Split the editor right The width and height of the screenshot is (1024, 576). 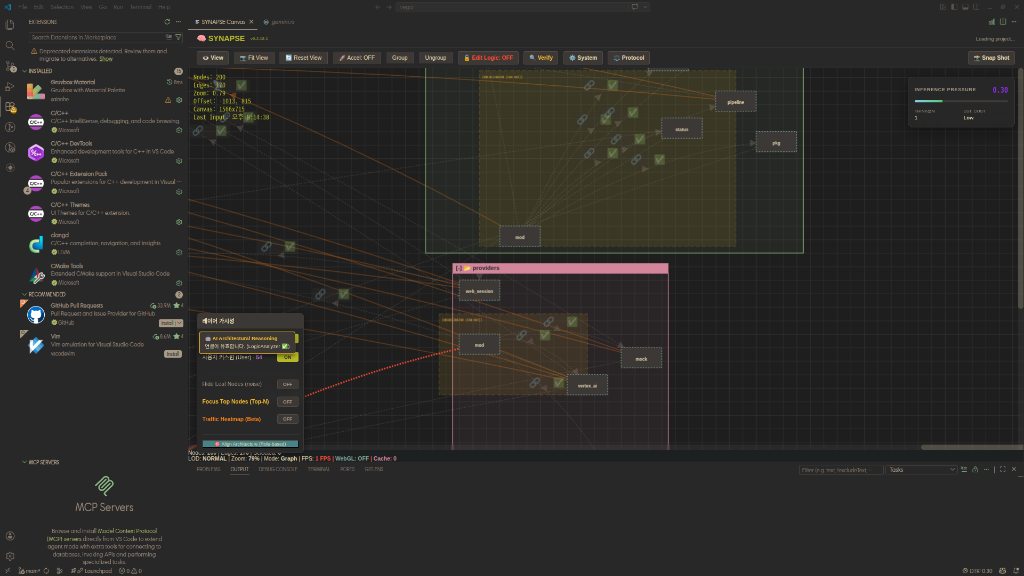pos(1003,22)
